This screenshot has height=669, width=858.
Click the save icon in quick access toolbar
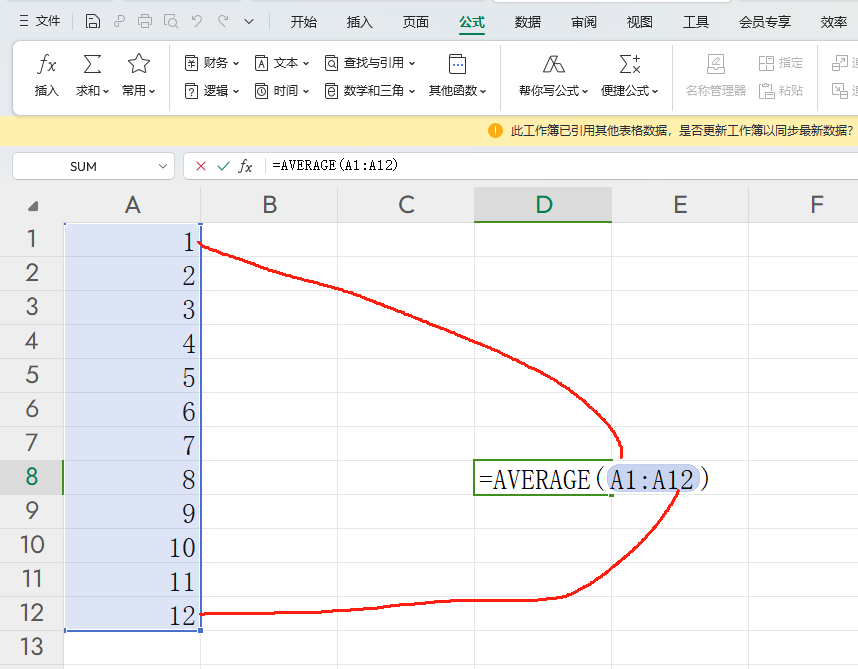coord(92,21)
